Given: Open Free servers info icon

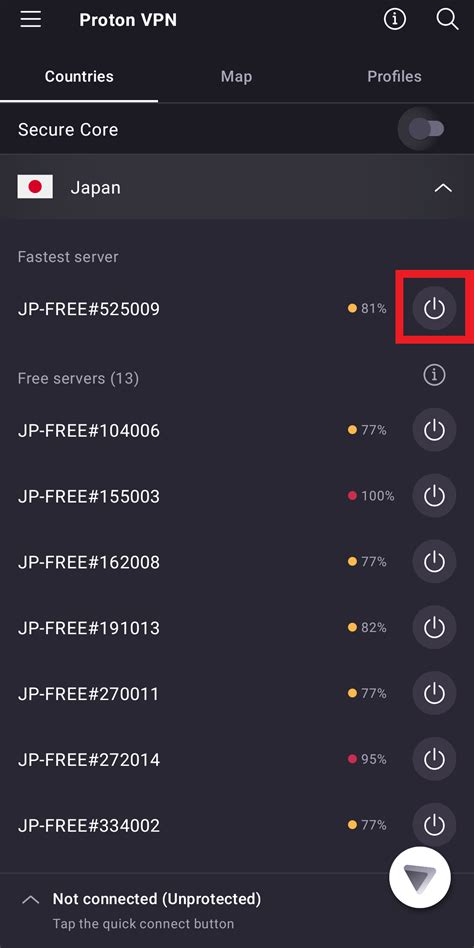Looking at the screenshot, I should point(433,375).
